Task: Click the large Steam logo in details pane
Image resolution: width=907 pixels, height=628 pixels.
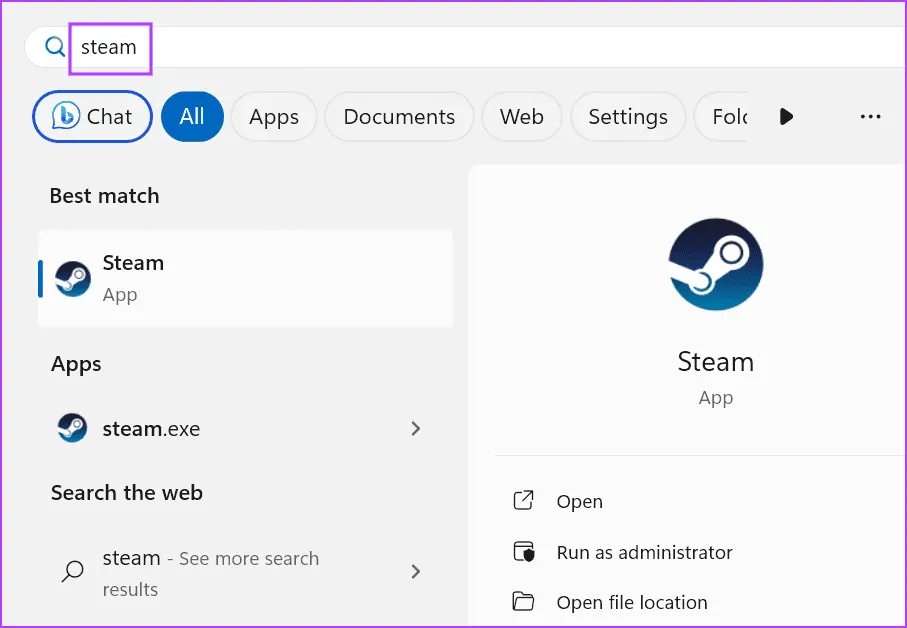Action: [x=715, y=265]
